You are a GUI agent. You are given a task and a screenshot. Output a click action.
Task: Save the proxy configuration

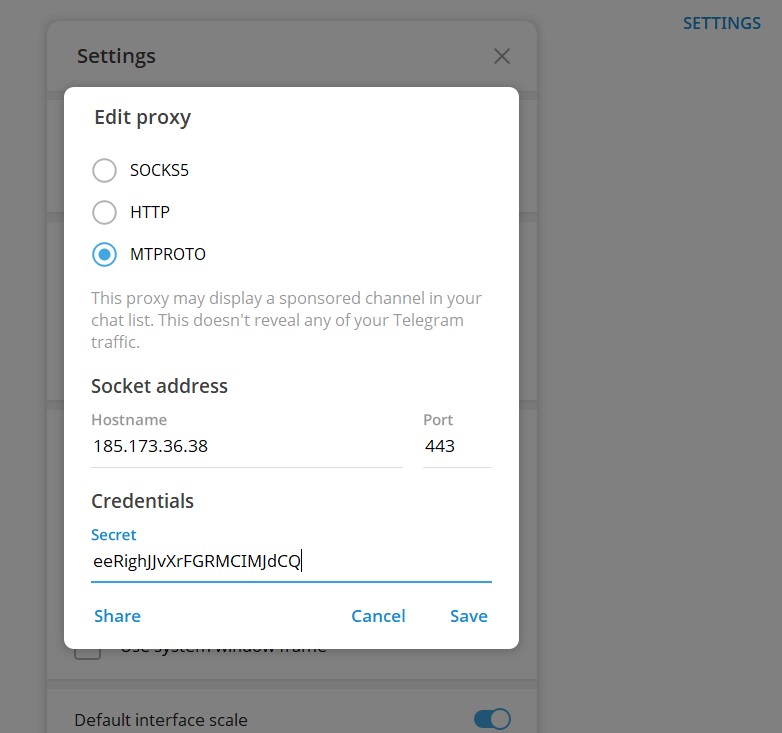(x=468, y=616)
